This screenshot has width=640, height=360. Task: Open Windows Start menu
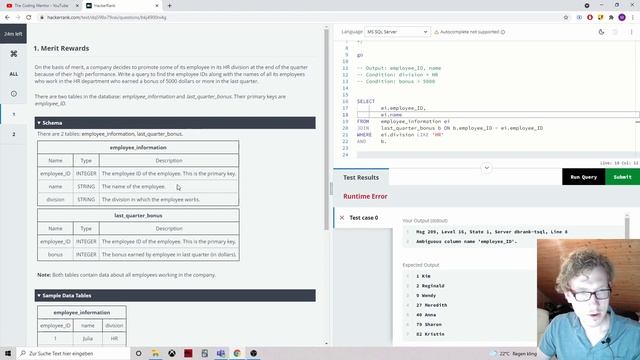8,353
